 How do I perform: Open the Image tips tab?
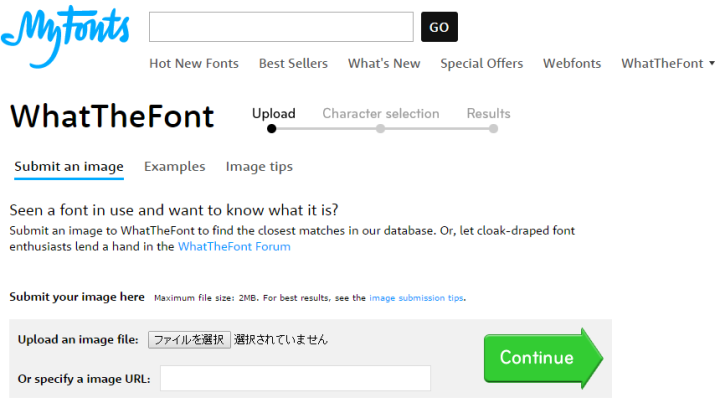click(x=259, y=167)
